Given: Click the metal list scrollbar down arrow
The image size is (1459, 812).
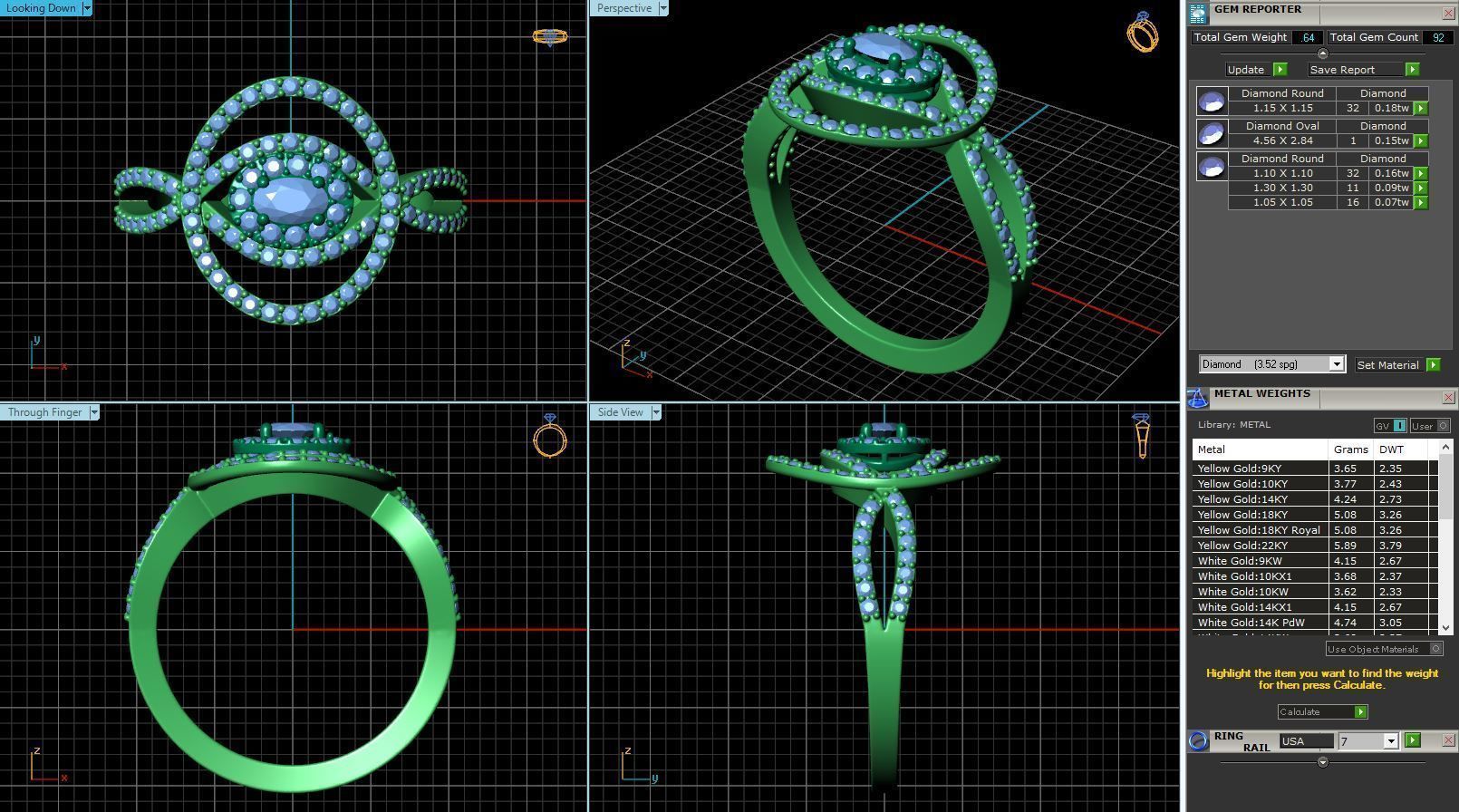Looking at the screenshot, I should pyautogui.click(x=1445, y=627).
